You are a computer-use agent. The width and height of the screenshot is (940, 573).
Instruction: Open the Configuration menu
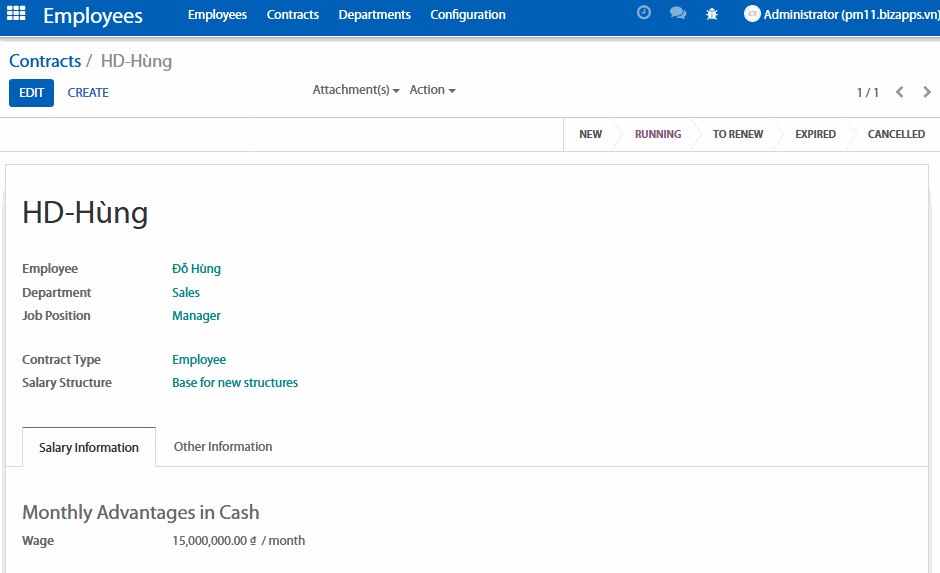[x=468, y=15]
